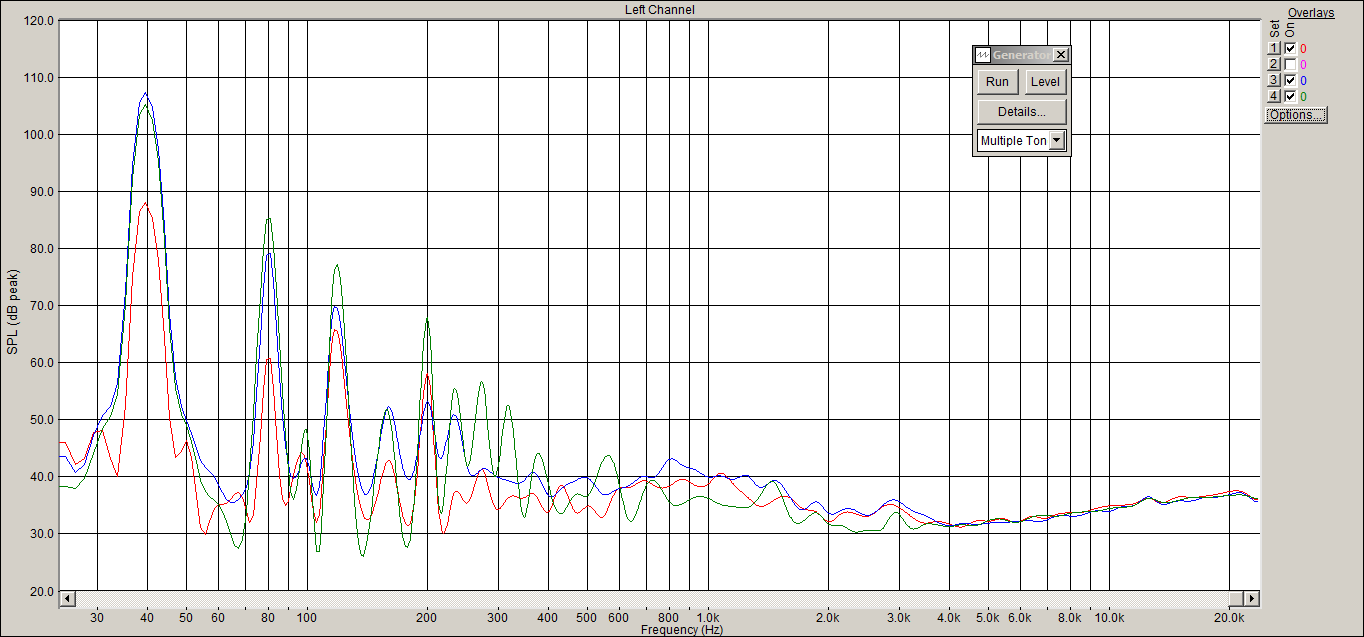Click the 110.0 SPL axis tick label
Screen dimensions: 1364x637
pyautogui.click(x=38, y=77)
